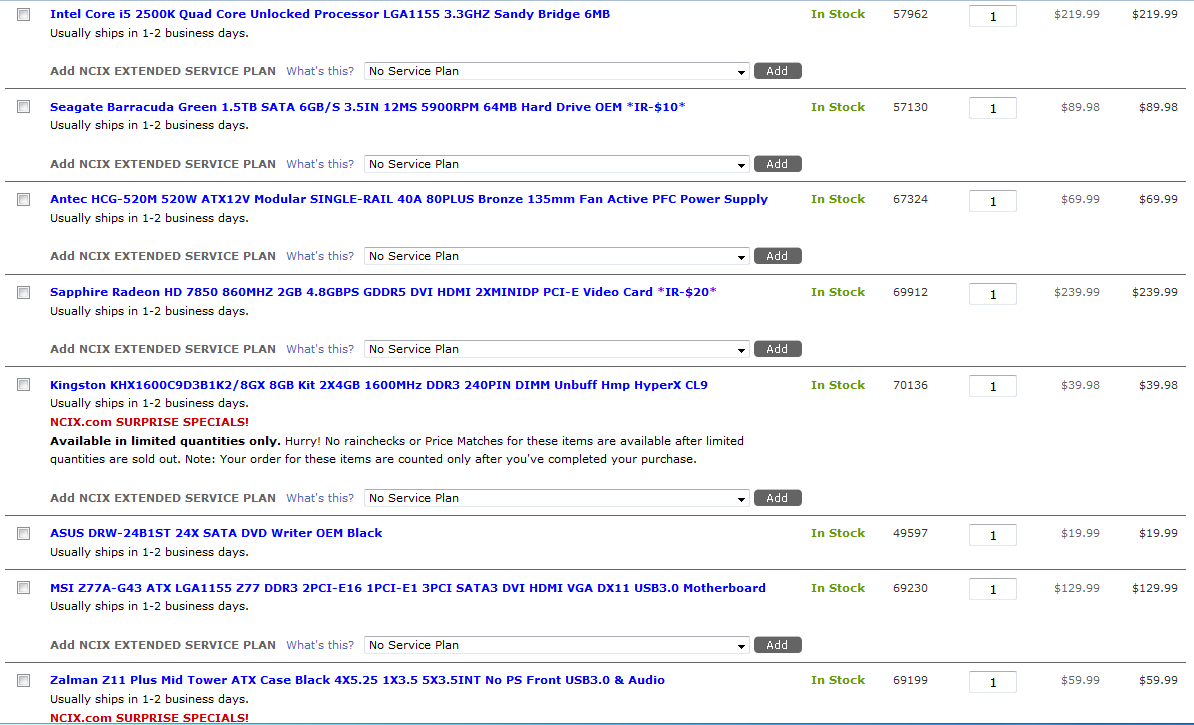Open service plan dropdown for Intel Core i5
Image resolution: width=1194 pixels, height=725 pixels.
tap(556, 71)
